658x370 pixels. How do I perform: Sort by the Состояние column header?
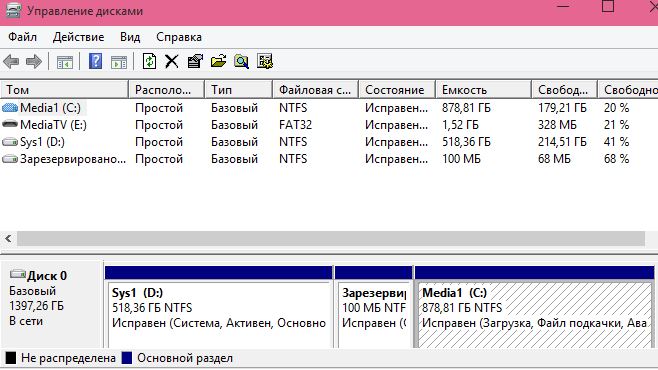click(x=397, y=90)
